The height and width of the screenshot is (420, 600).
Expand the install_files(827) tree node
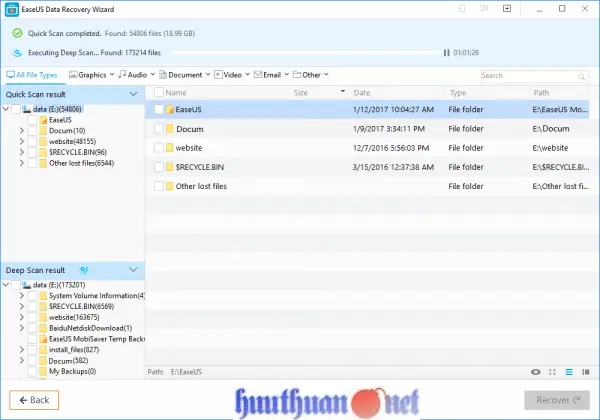pyautogui.click(x=21, y=350)
